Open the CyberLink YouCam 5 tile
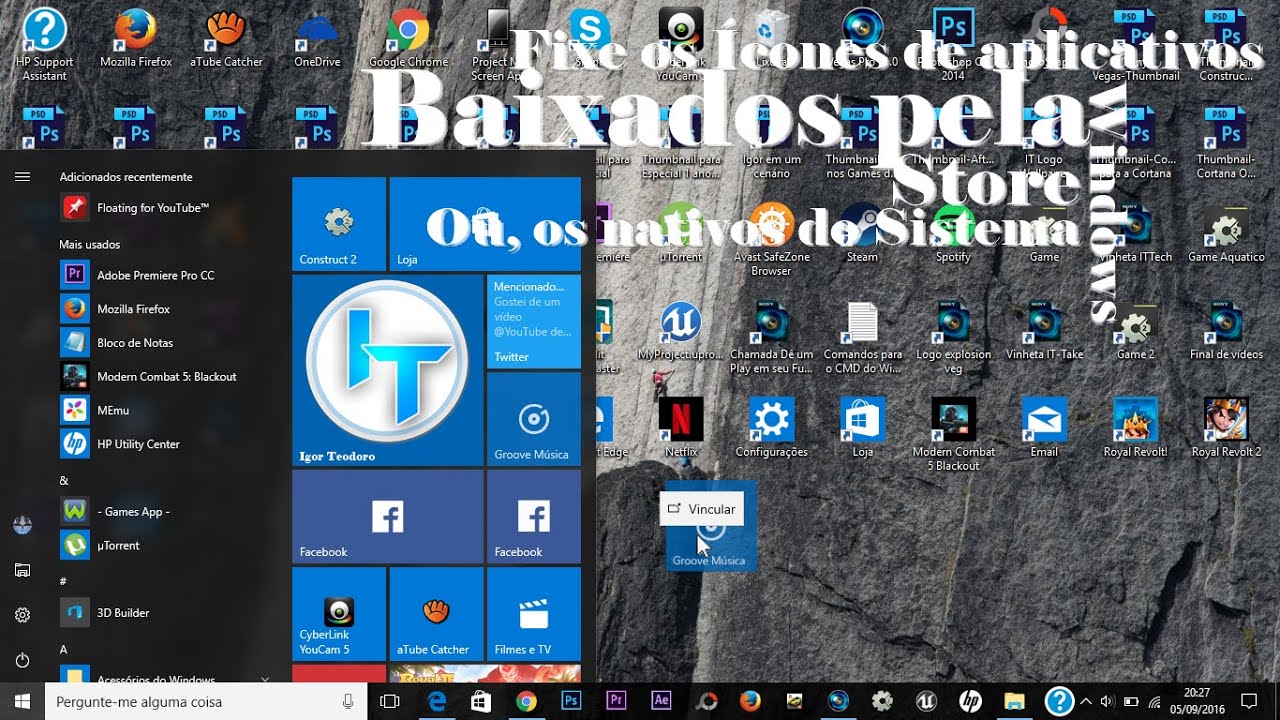 (339, 614)
